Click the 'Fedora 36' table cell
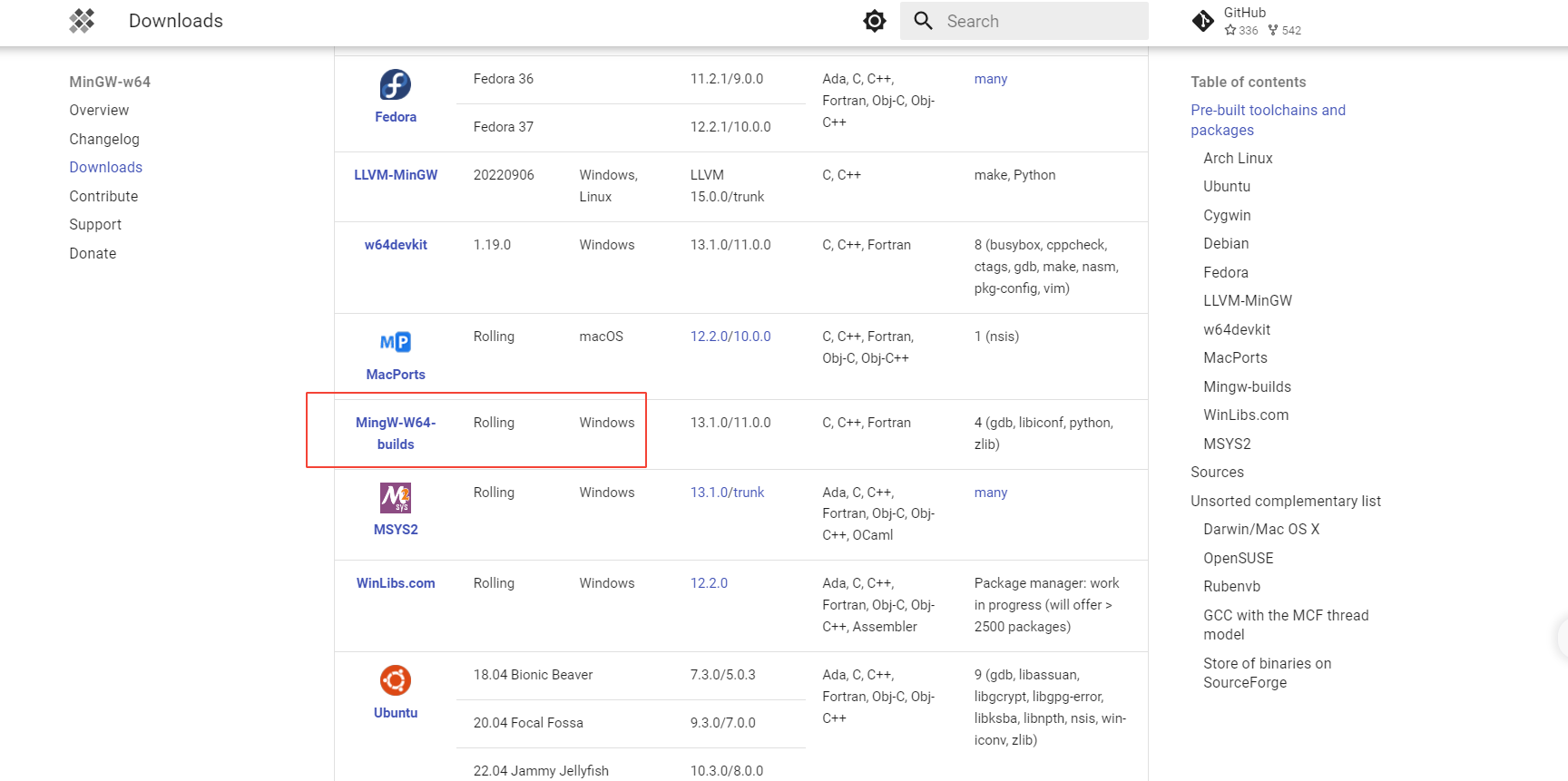The height and width of the screenshot is (781, 1568). [503, 79]
